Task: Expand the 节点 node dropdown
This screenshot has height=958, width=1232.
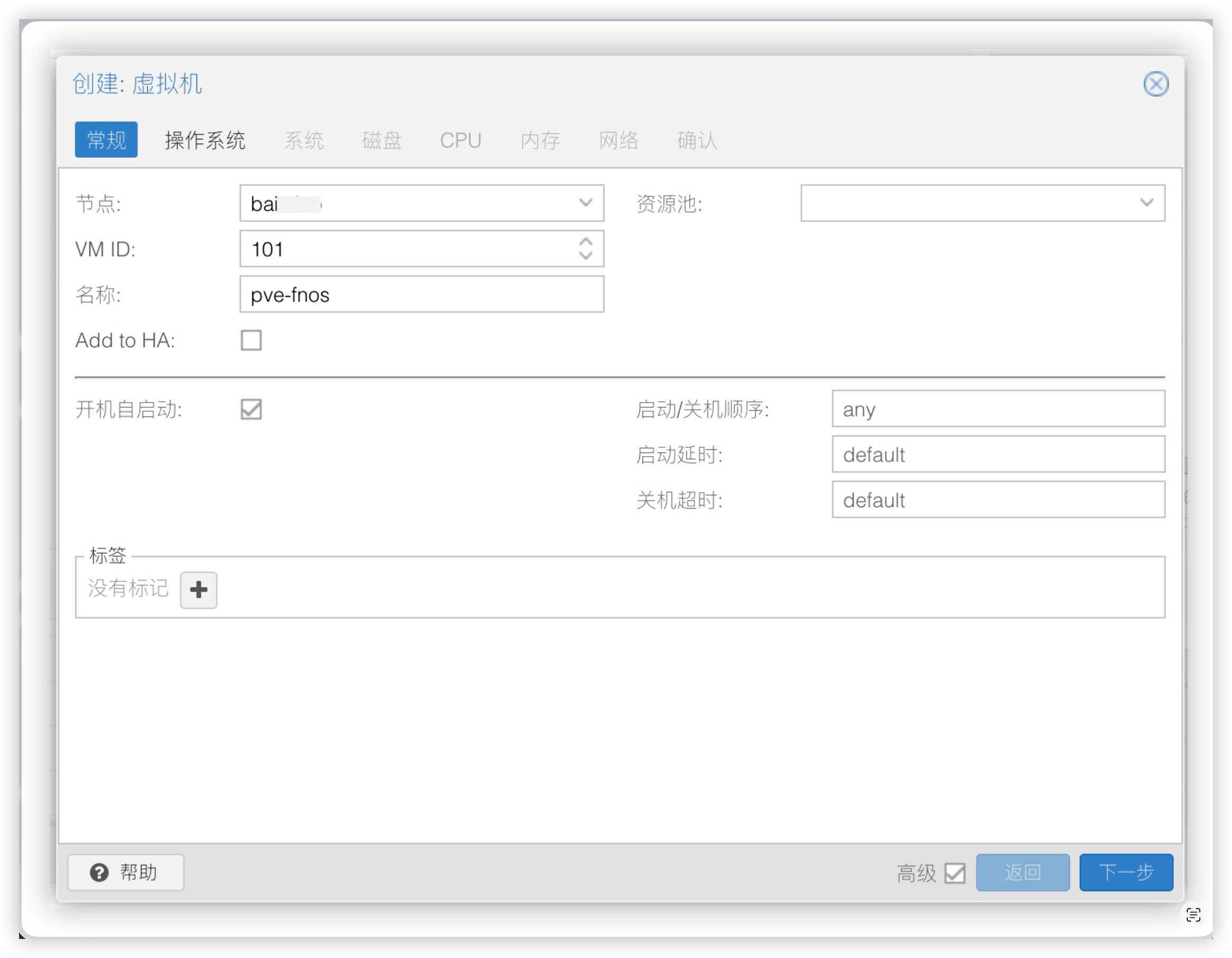Action: pos(585,203)
